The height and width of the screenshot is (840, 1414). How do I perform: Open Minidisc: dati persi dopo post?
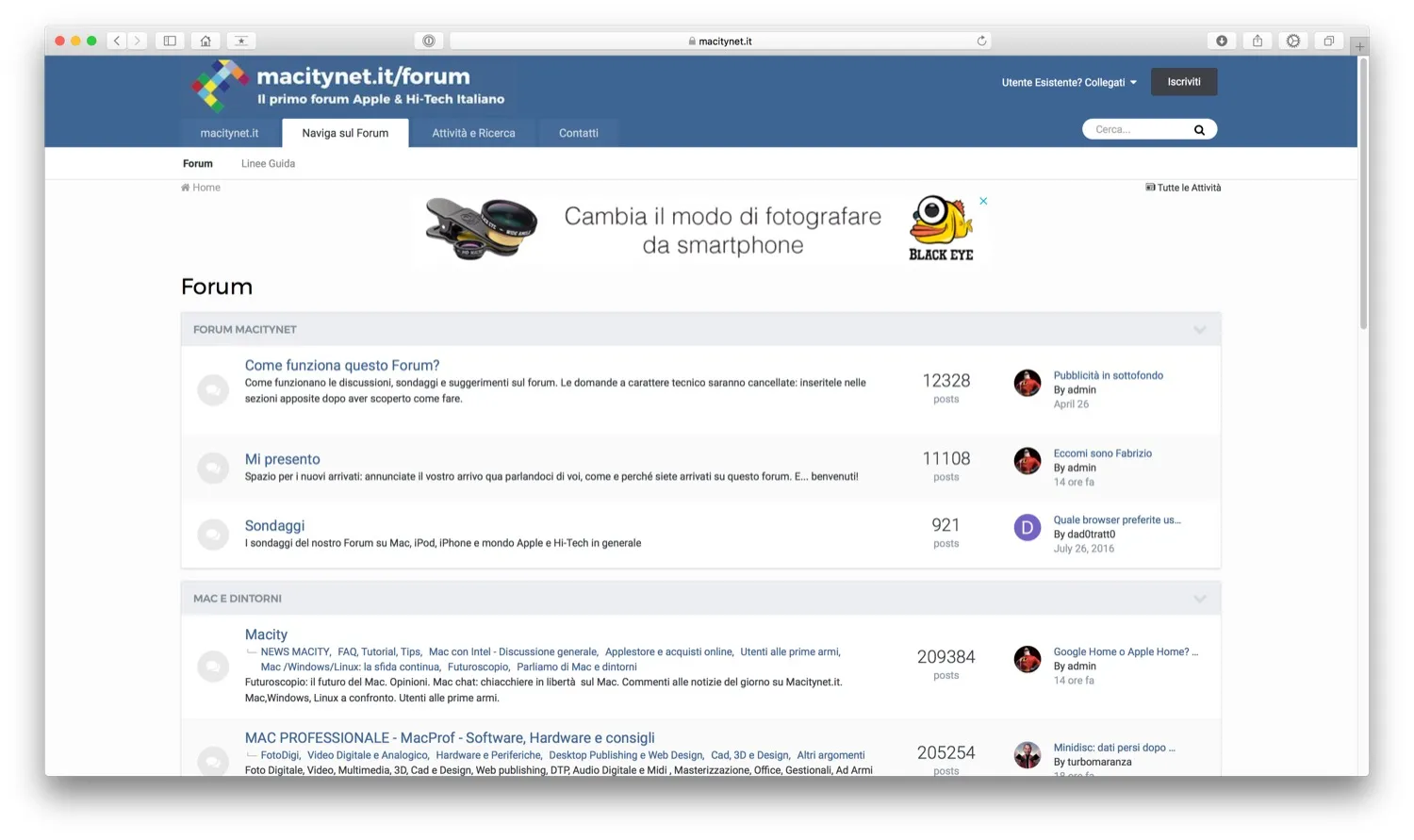[1114, 748]
